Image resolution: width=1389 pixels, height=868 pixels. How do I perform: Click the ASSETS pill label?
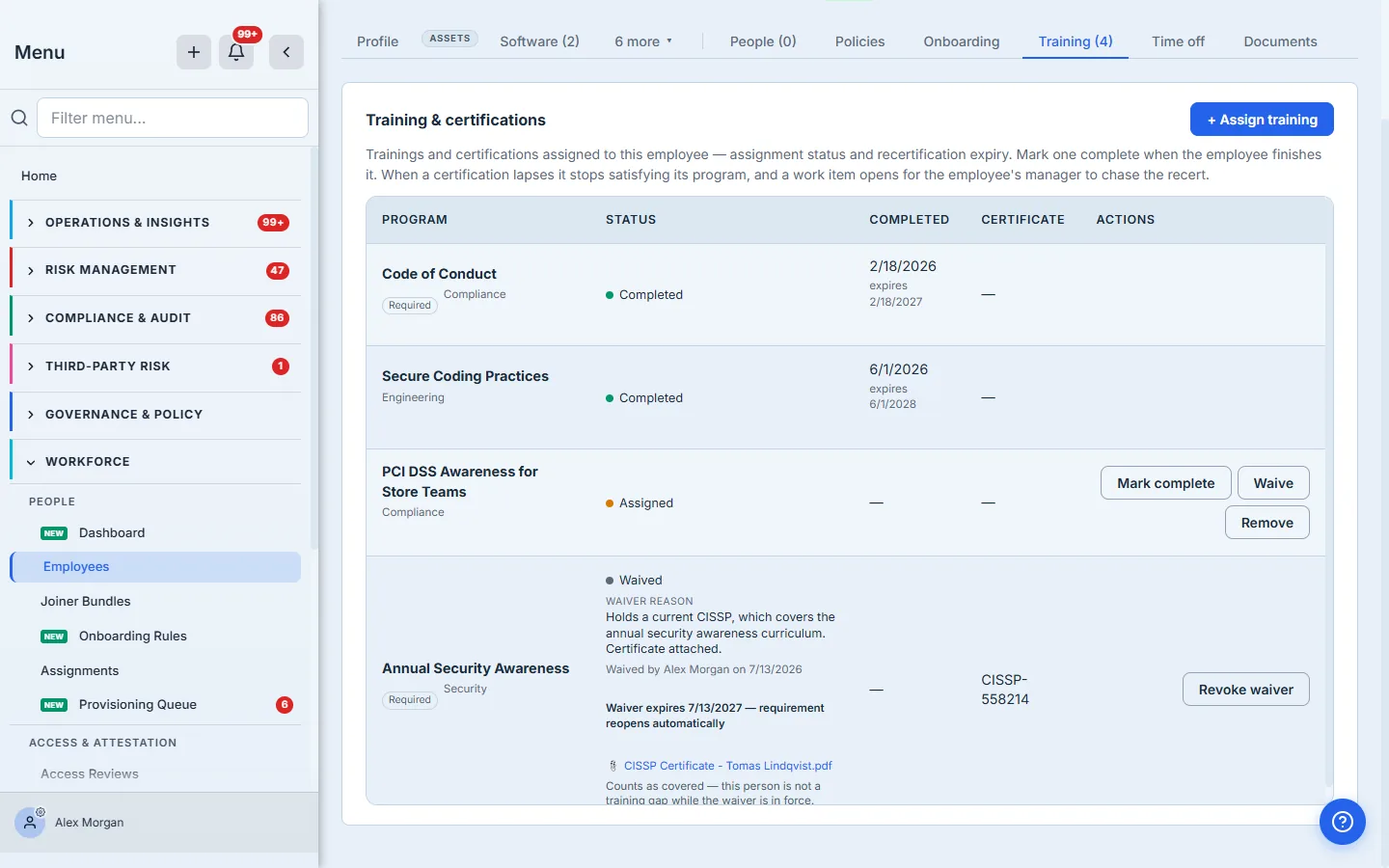pyautogui.click(x=449, y=39)
